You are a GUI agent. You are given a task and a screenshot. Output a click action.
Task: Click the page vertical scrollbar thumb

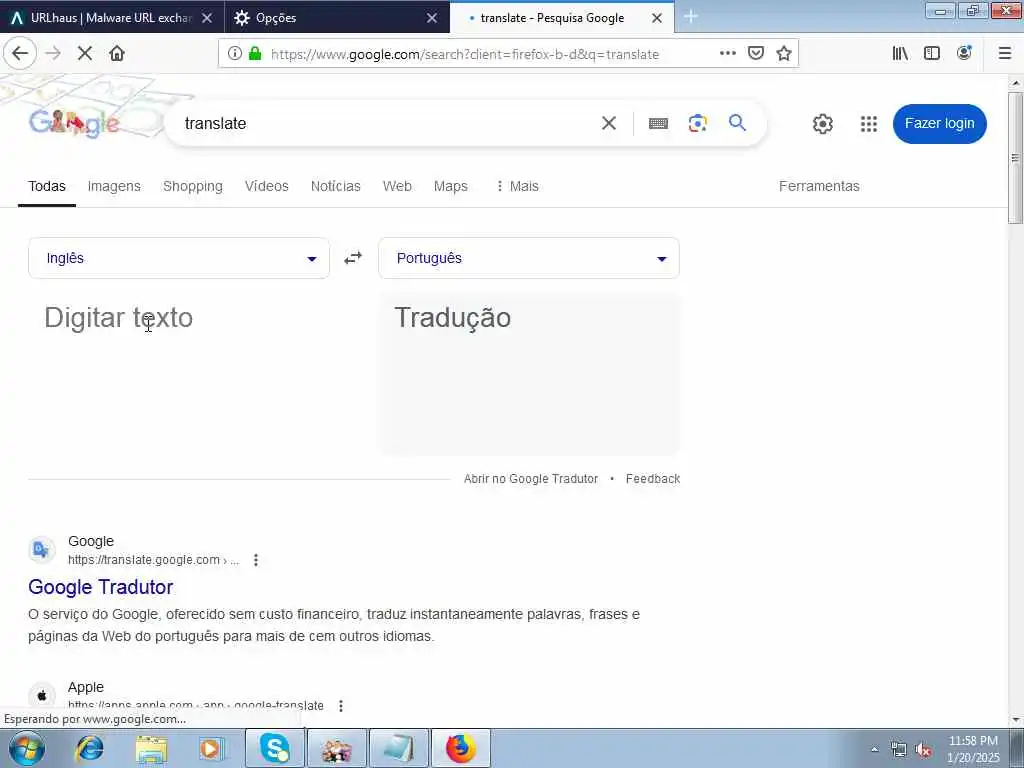[1015, 158]
